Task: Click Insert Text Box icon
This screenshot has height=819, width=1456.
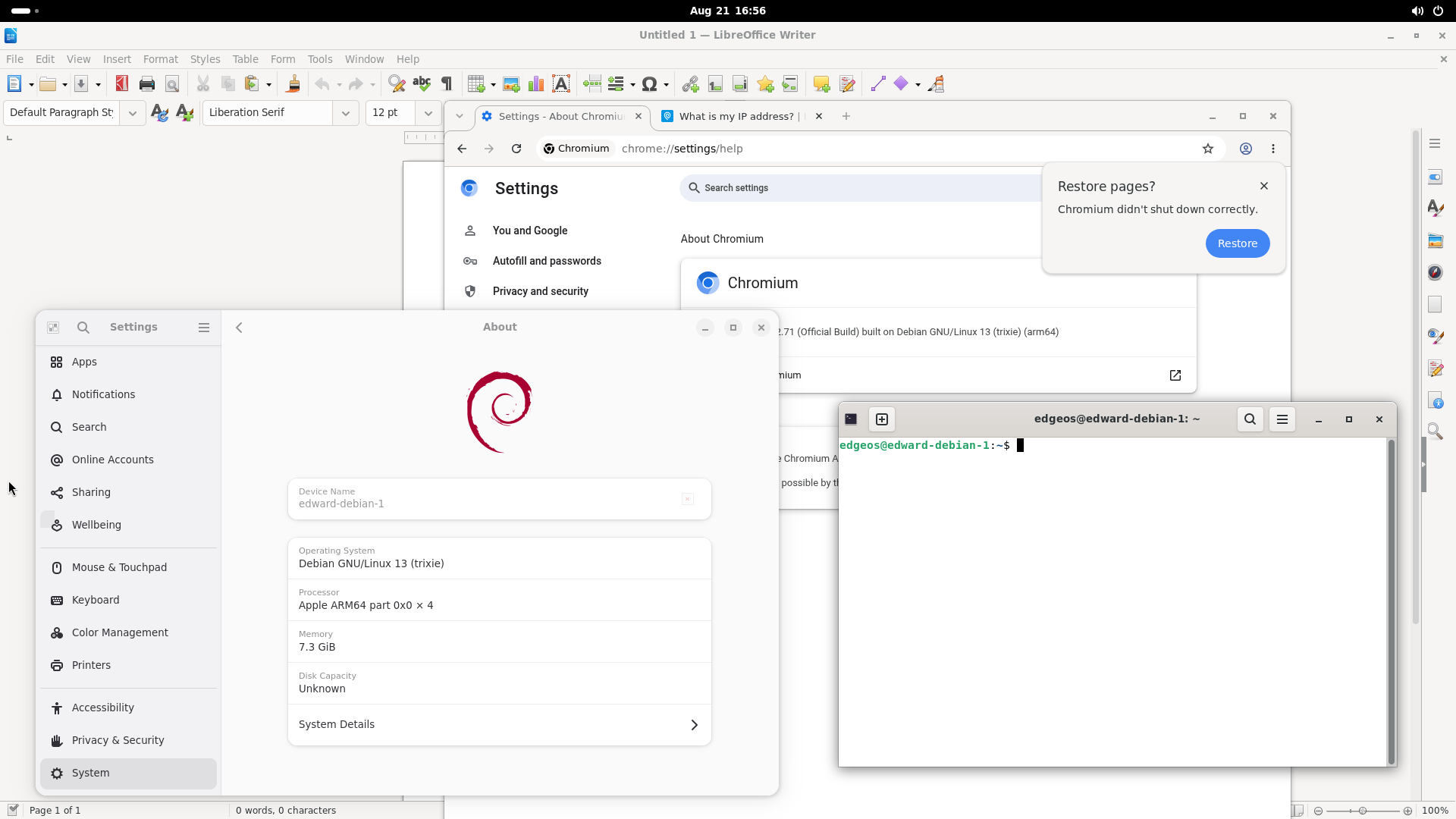Action: [x=561, y=84]
